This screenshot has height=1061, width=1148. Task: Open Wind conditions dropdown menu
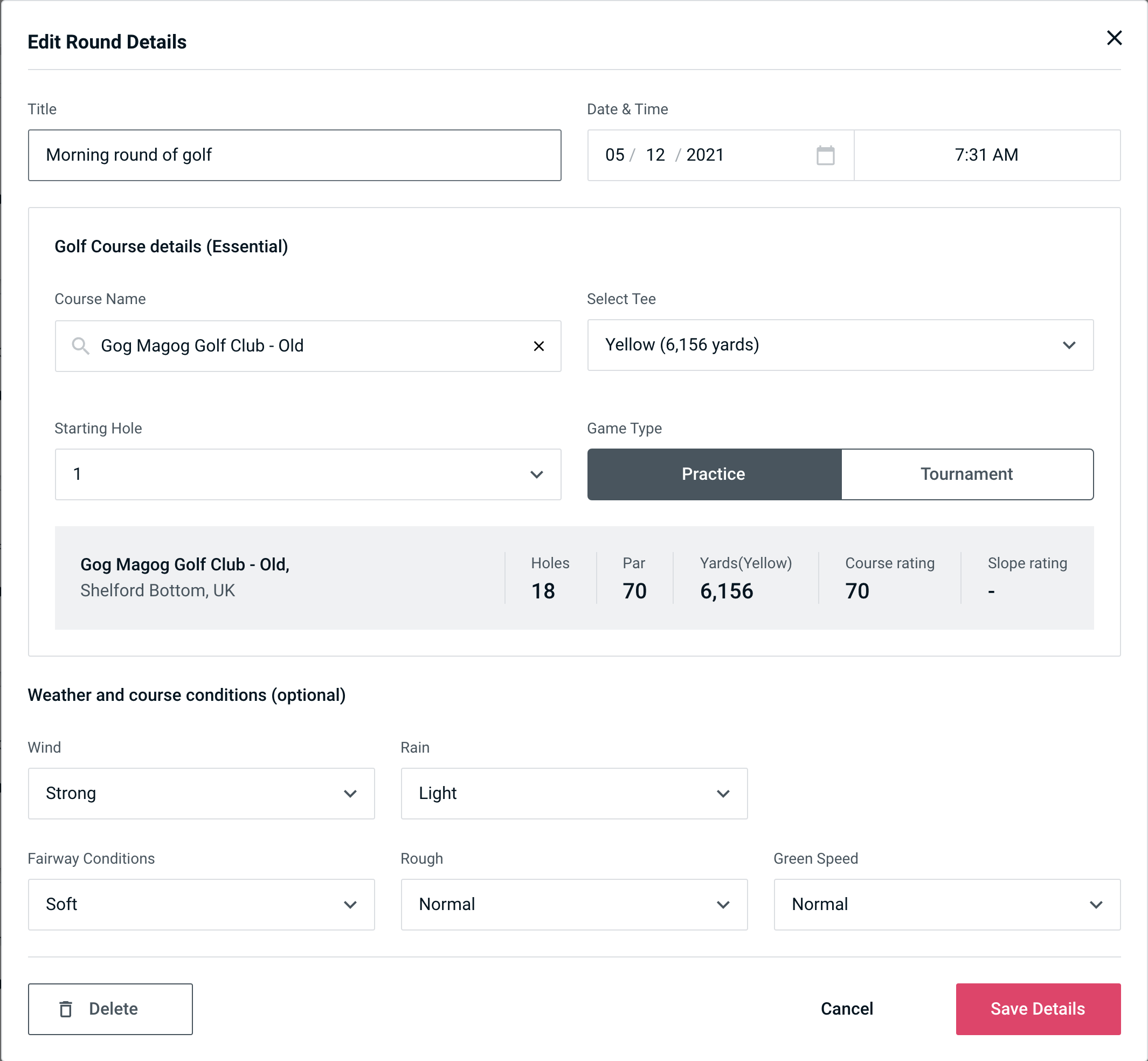tap(201, 793)
